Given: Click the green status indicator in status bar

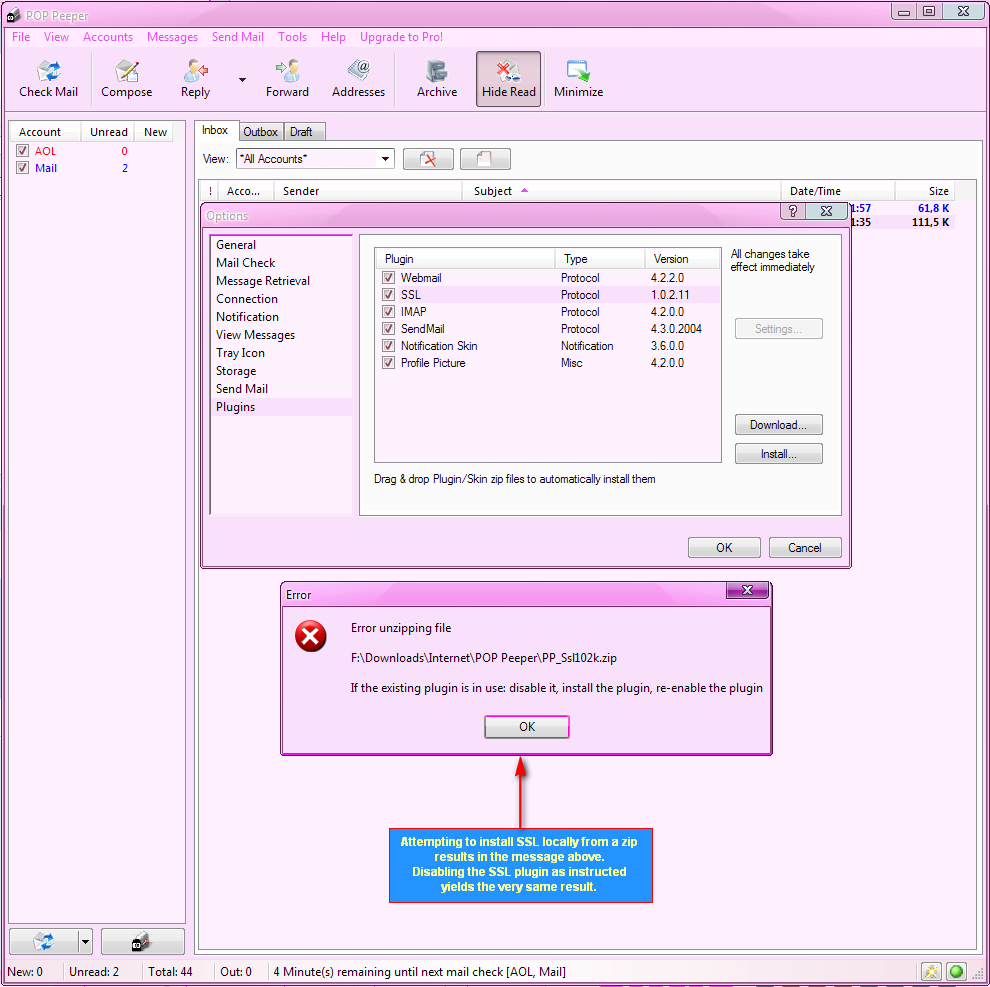Looking at the screenshot, I should (957, 971).
